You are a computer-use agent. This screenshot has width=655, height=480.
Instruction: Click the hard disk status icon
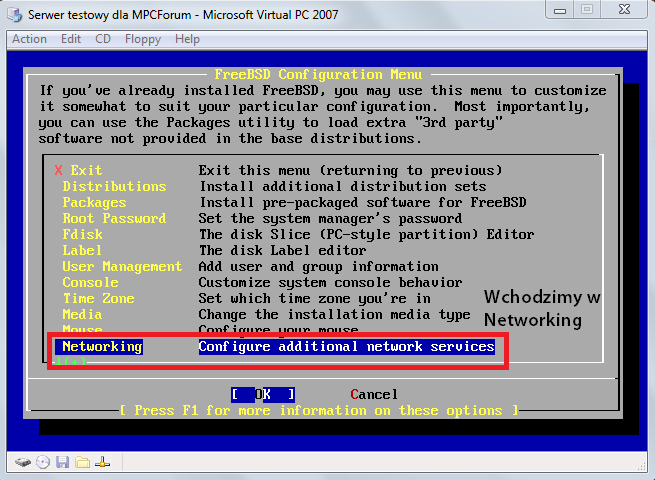coord(23,462)
